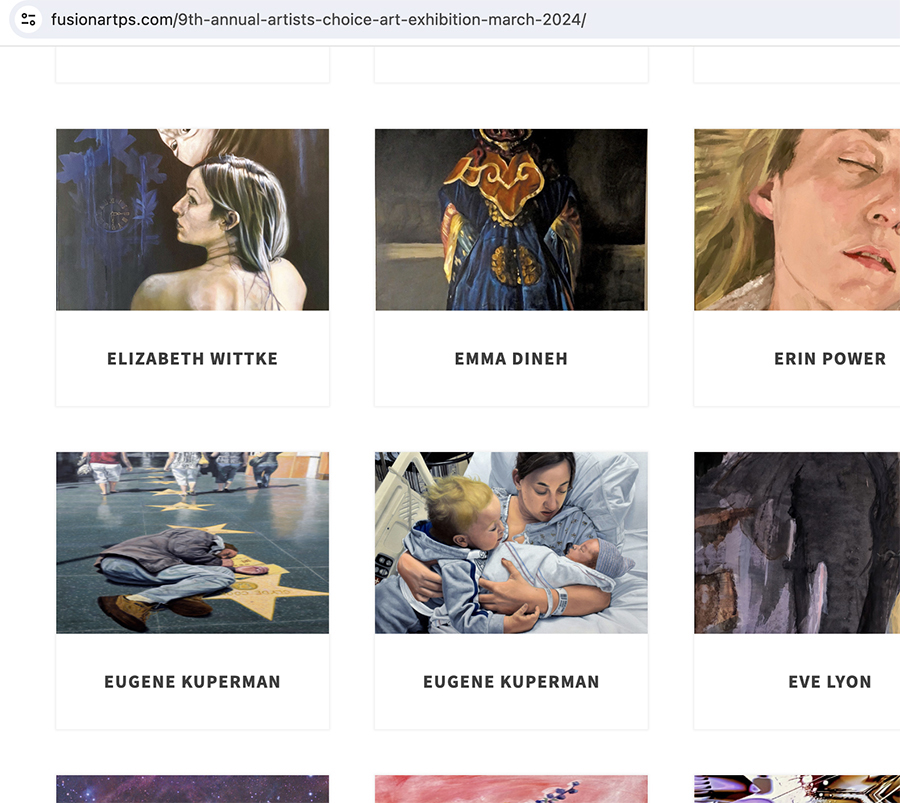This screenshot has height=803, width=900.
Task: Open Erin Power's sleeping face painting
Action: coord(797,219)
